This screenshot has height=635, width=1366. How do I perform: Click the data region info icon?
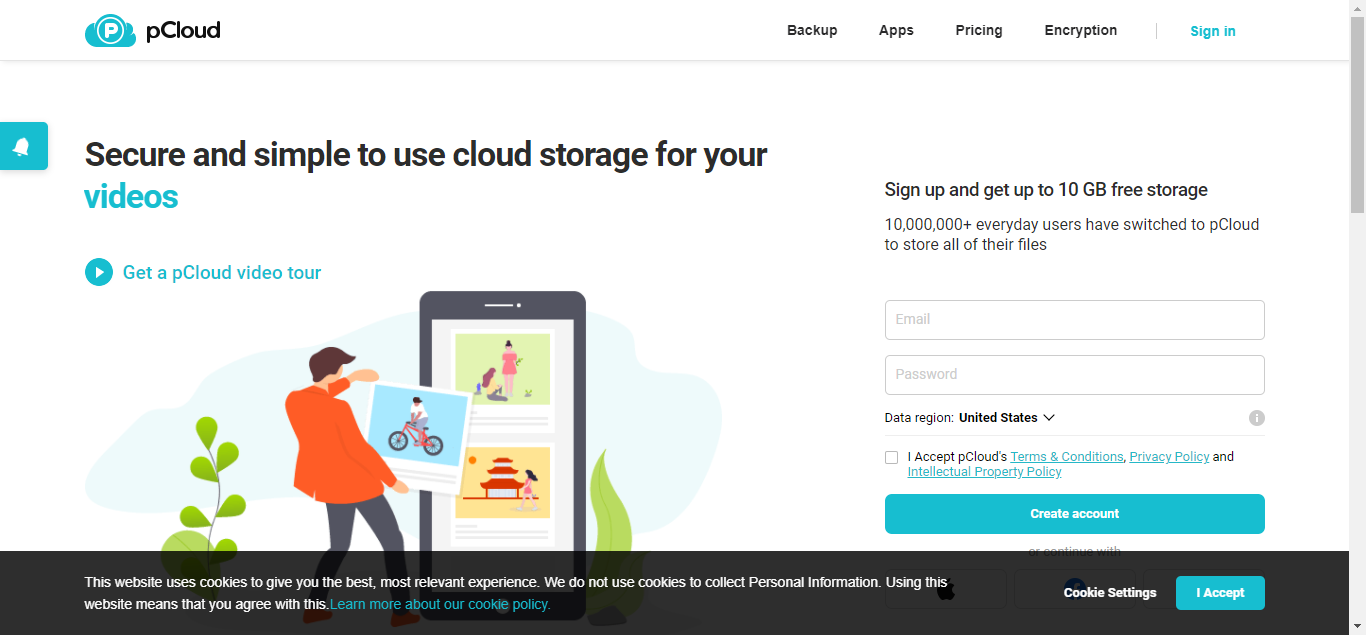(x=1257, y=418)
